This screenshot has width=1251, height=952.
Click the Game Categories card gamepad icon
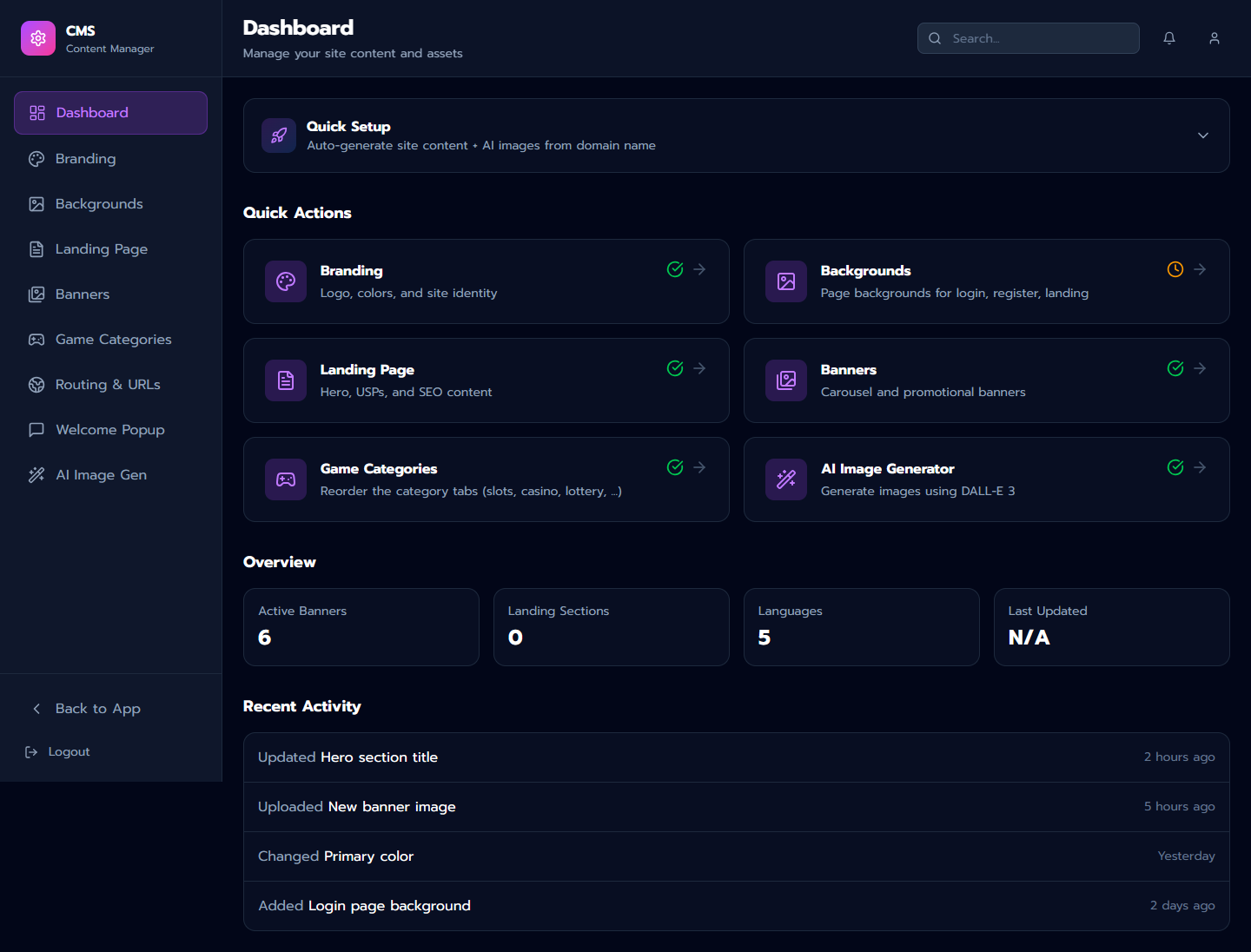click(x=286, y=479)
